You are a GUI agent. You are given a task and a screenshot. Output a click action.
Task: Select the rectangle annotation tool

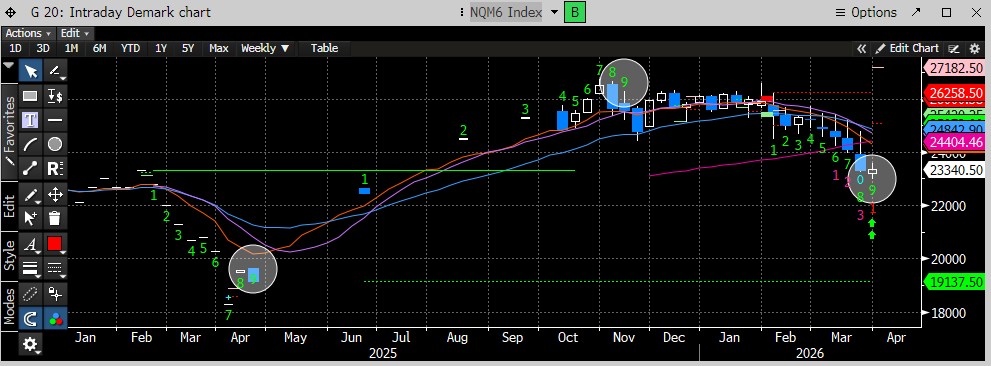[31, 96]
